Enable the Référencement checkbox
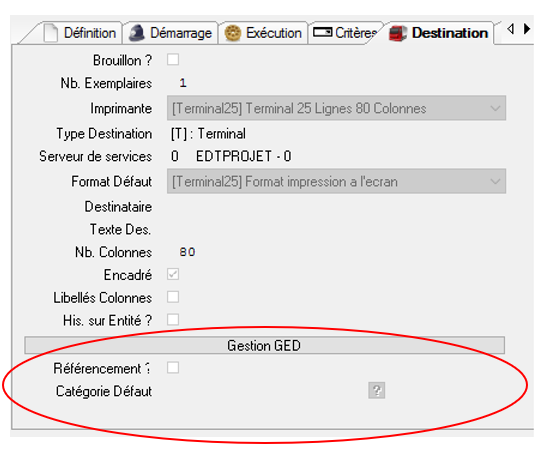 pos(173,368)
